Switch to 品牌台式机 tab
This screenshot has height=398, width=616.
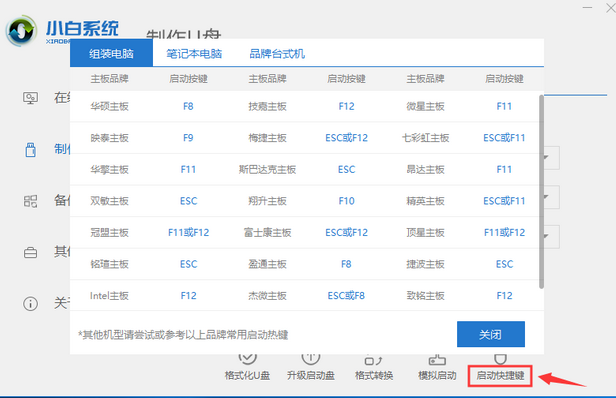coord(277,53)
